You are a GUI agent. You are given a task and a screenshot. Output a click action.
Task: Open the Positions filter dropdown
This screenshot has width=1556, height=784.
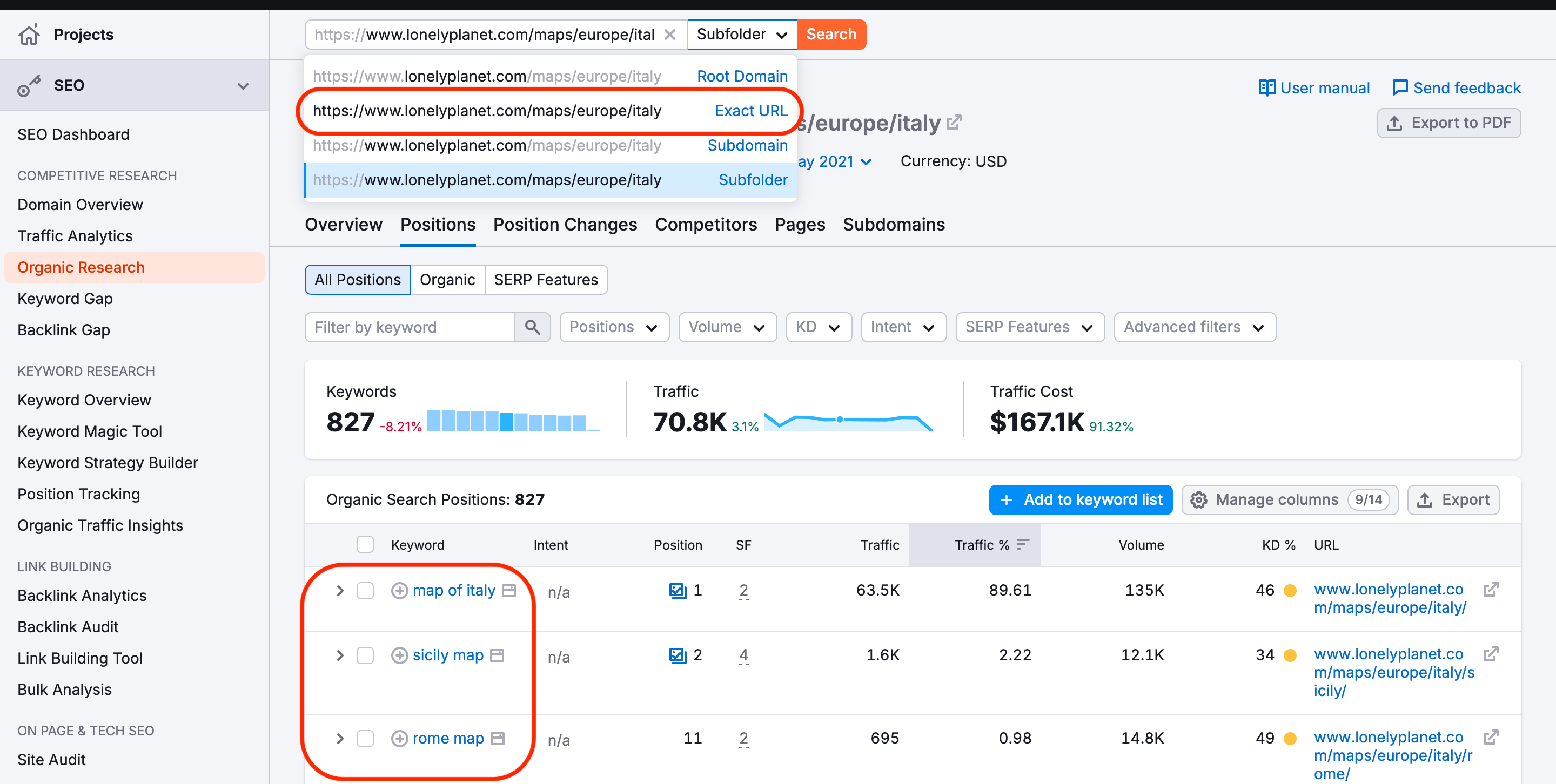coord(614,327)
